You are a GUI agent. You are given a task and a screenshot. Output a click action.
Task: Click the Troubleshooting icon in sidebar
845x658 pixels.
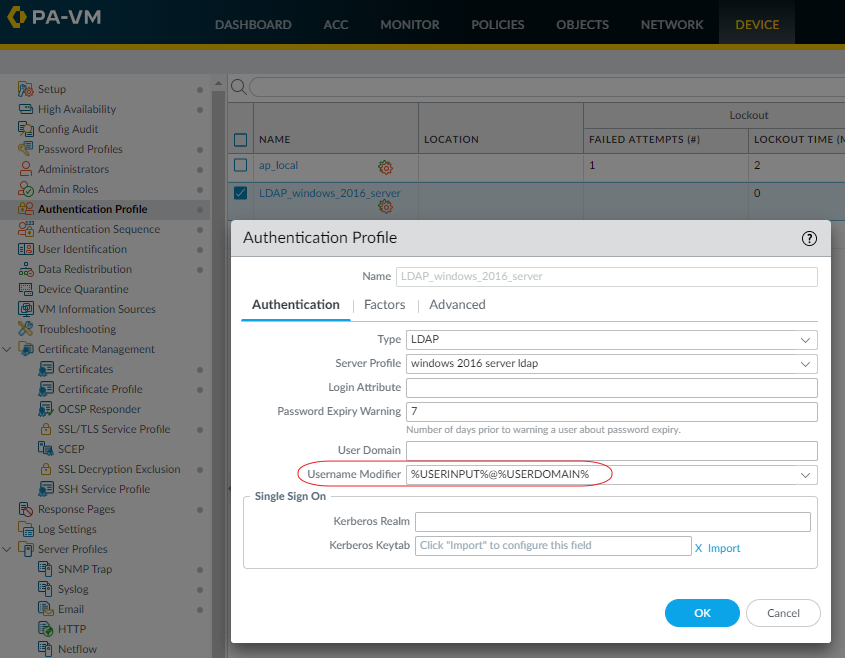26,329
